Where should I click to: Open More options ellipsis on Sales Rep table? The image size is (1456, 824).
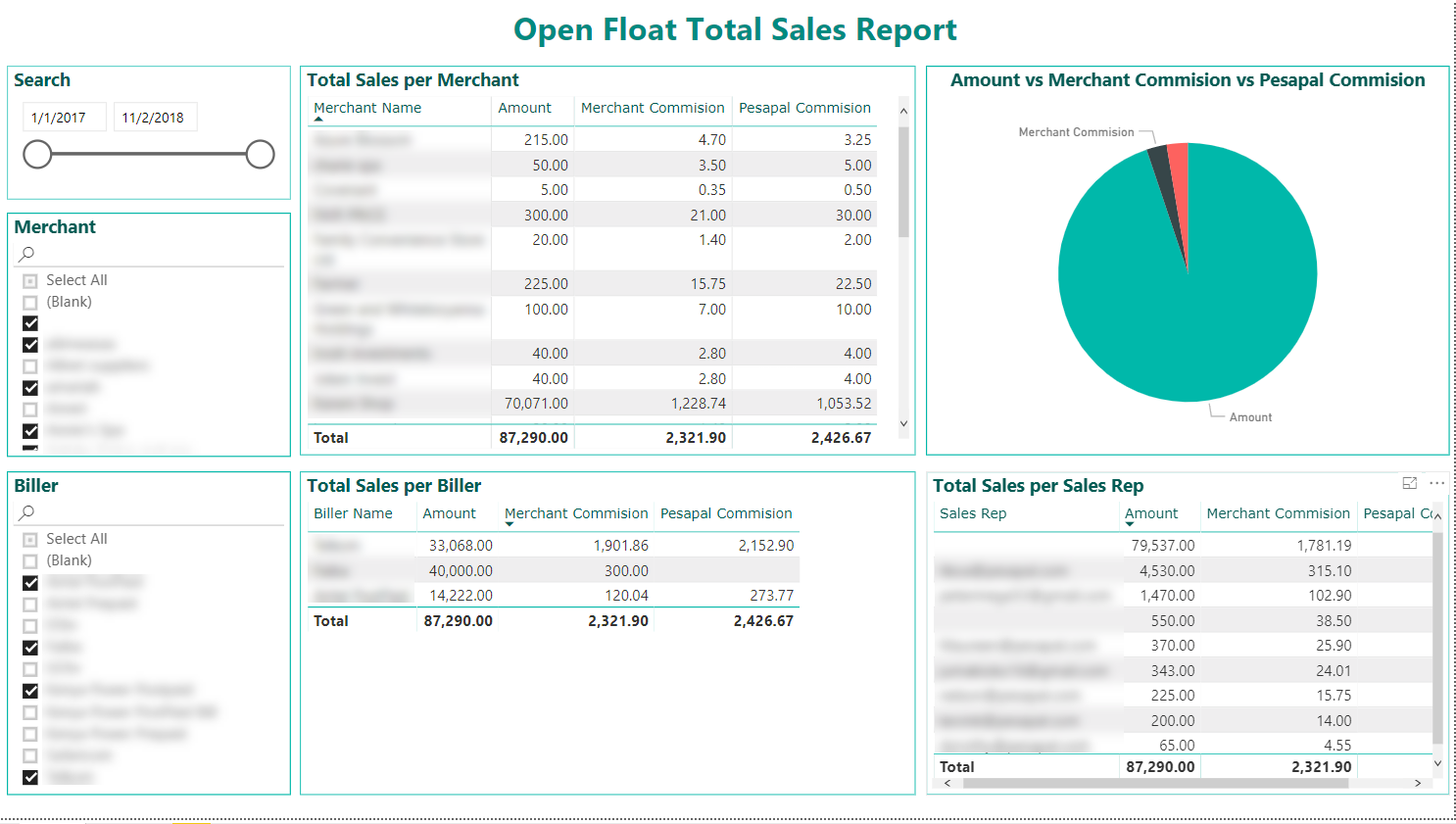pyautogui.click(x=1436, y=483)
